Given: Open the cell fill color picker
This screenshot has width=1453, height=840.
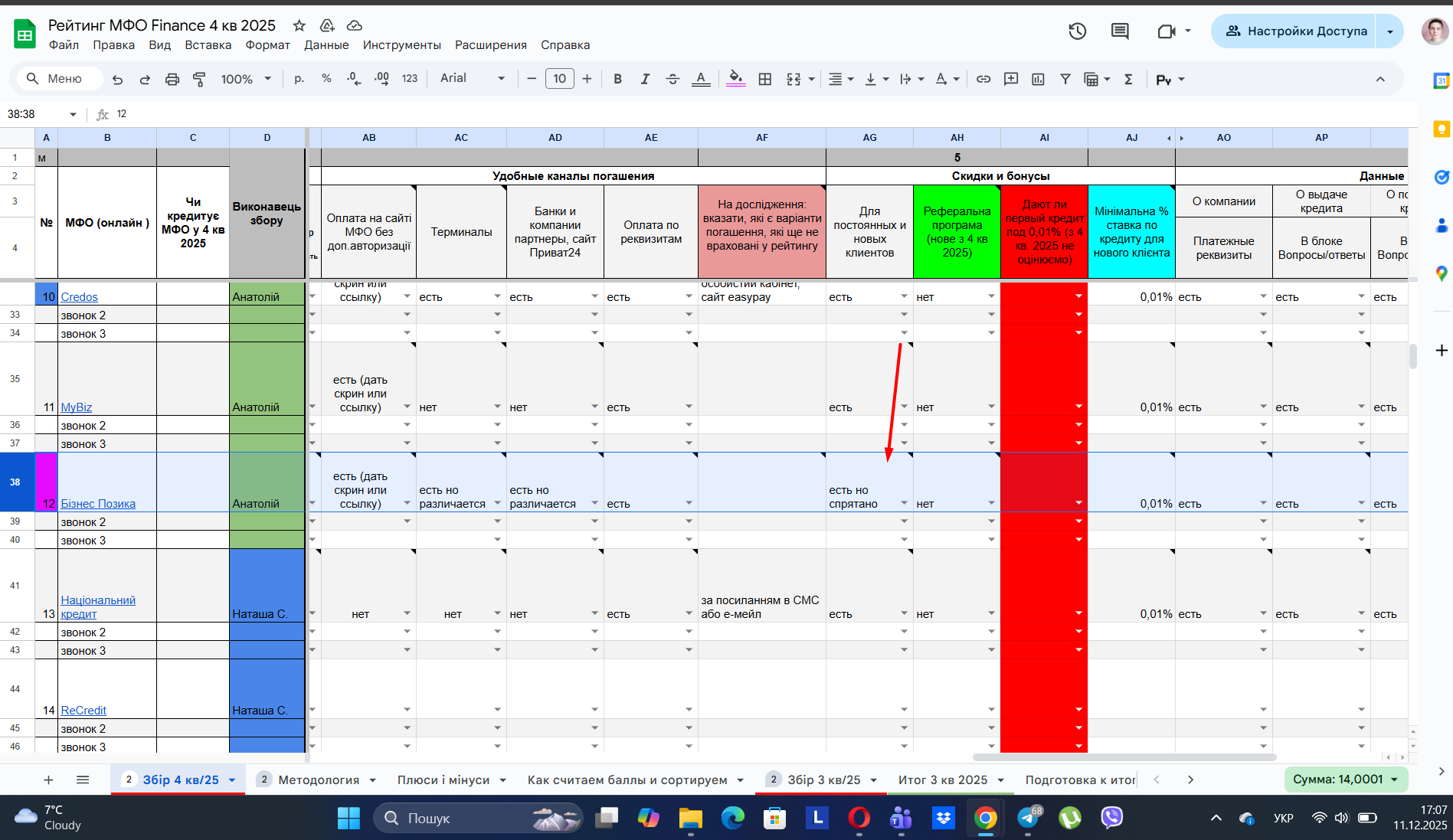Looking at the screenshot, I should pyautogui.click(x=735, y=79).
